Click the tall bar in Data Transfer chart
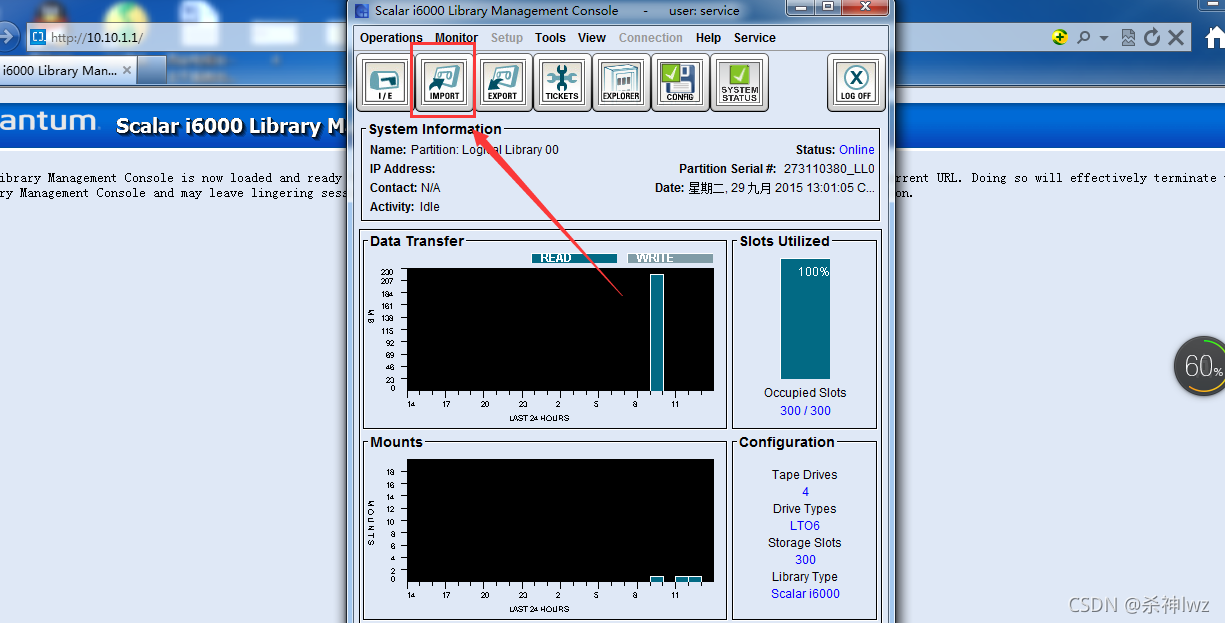Viewport: 1225px width, 623px height. point(657,333)
